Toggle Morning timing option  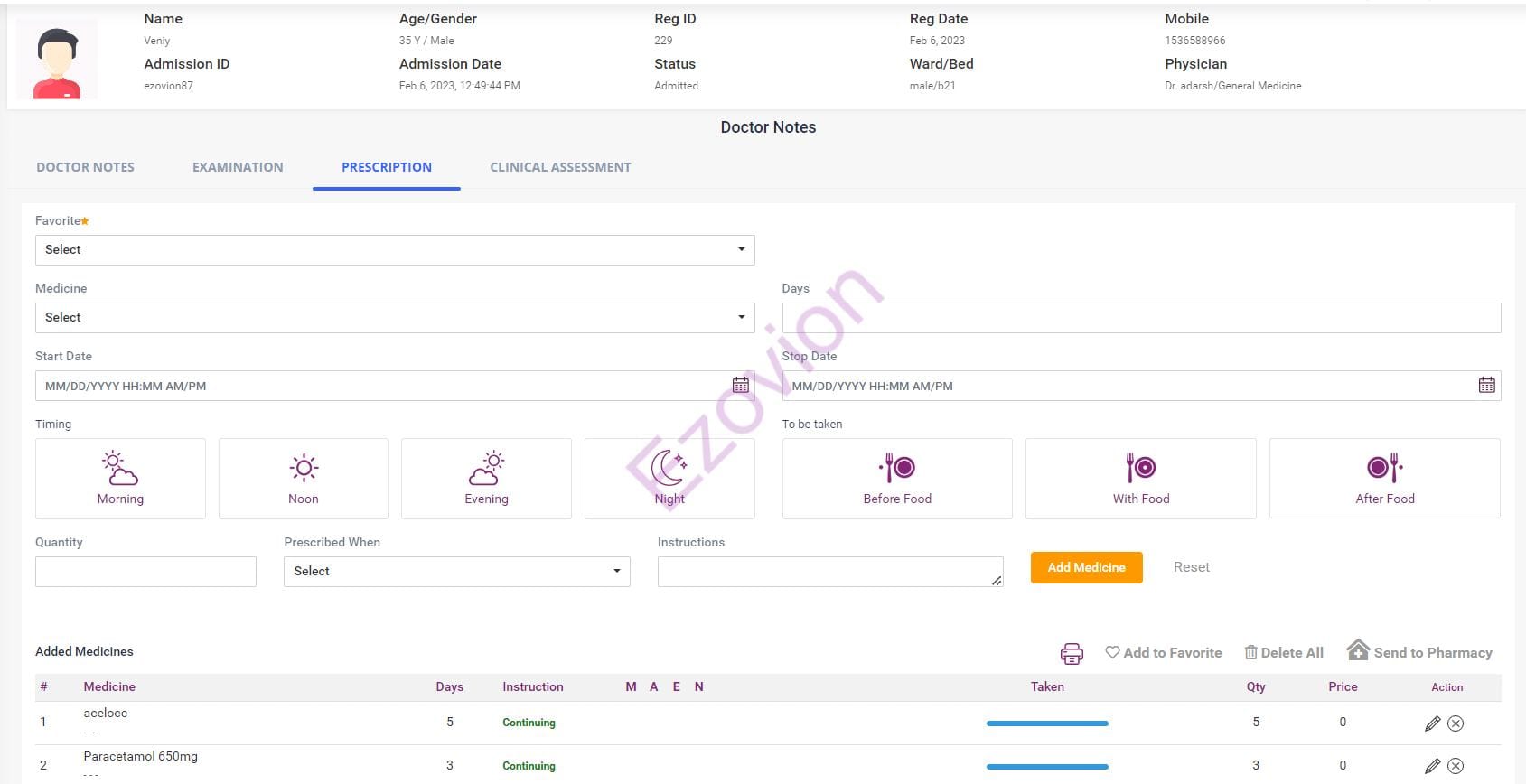coord(120,479)
